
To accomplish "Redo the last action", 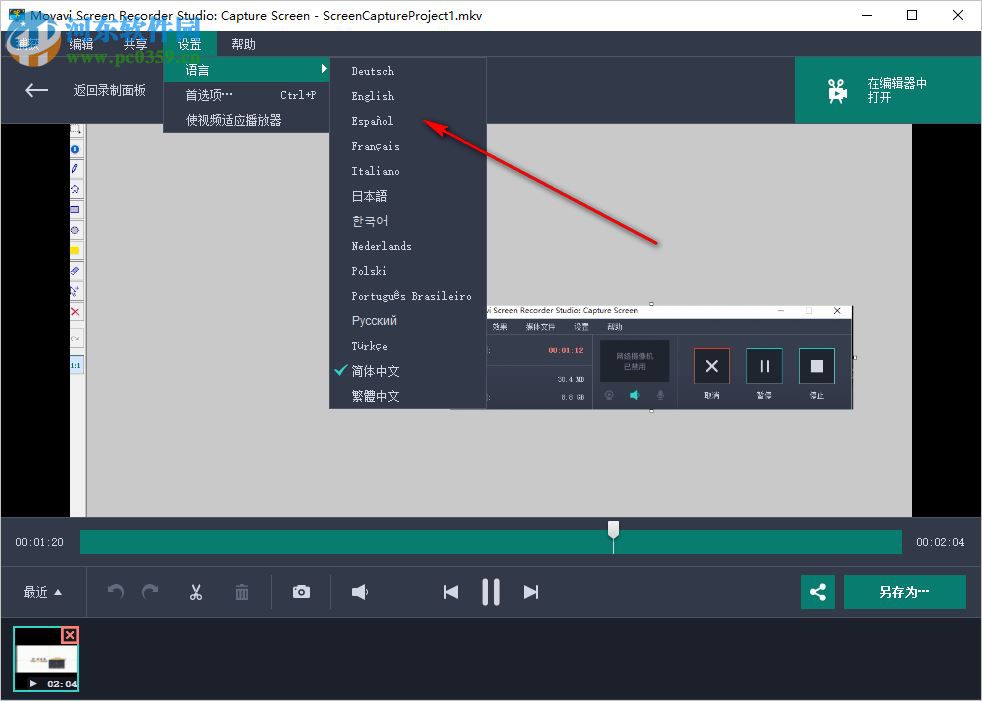I will [150, 592].
